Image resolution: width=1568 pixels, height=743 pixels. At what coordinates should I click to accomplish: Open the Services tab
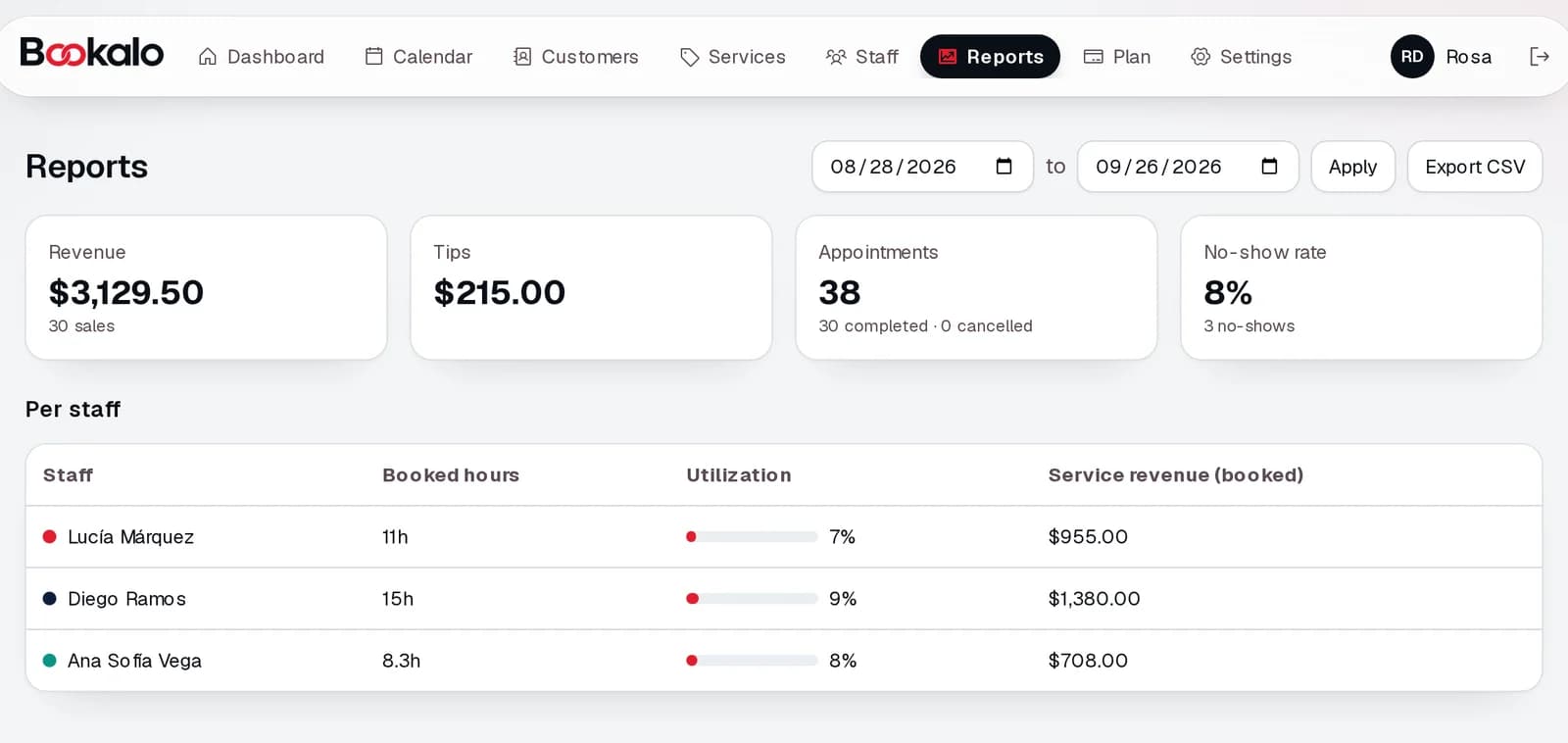coord(733,57)
